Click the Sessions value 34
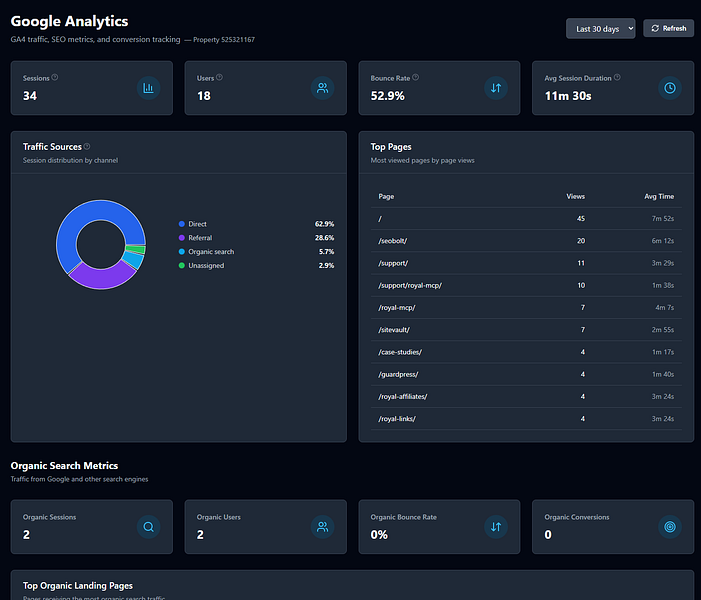Viewport: 701px width, 600px height. point(30,96)
